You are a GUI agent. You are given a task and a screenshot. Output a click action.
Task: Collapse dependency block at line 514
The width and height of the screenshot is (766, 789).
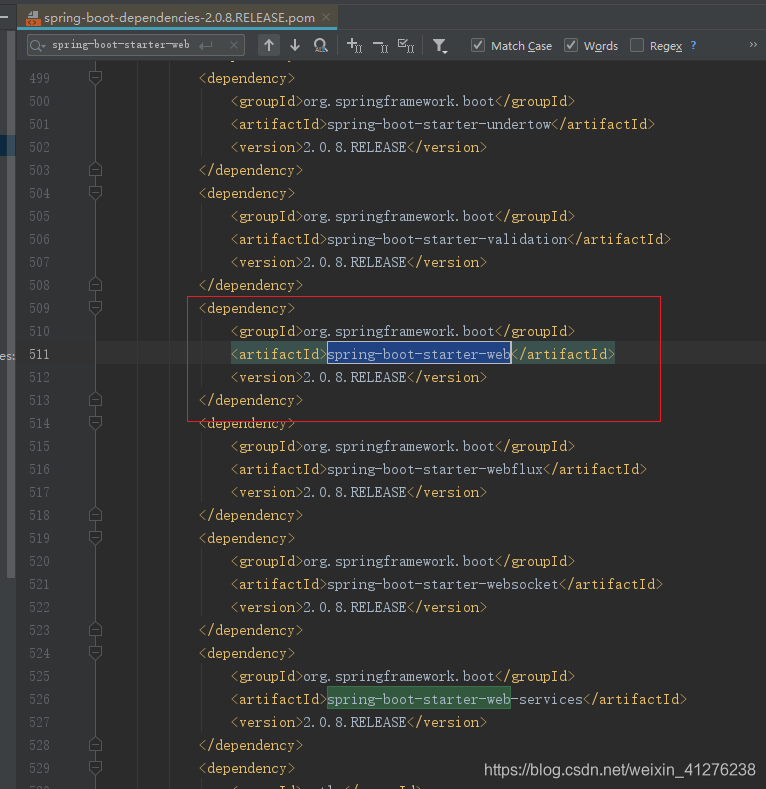pos(96,423)
